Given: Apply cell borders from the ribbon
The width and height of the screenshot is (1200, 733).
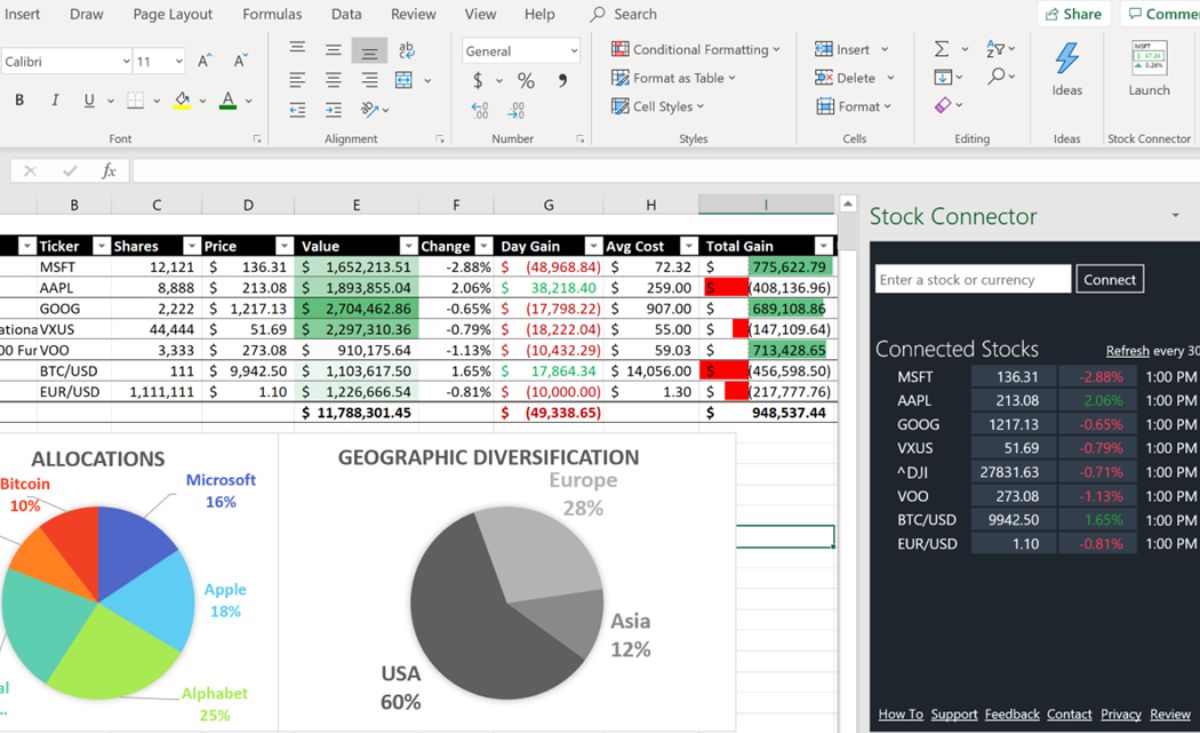Looking at the screenshot, I should (x=134, y=100).
